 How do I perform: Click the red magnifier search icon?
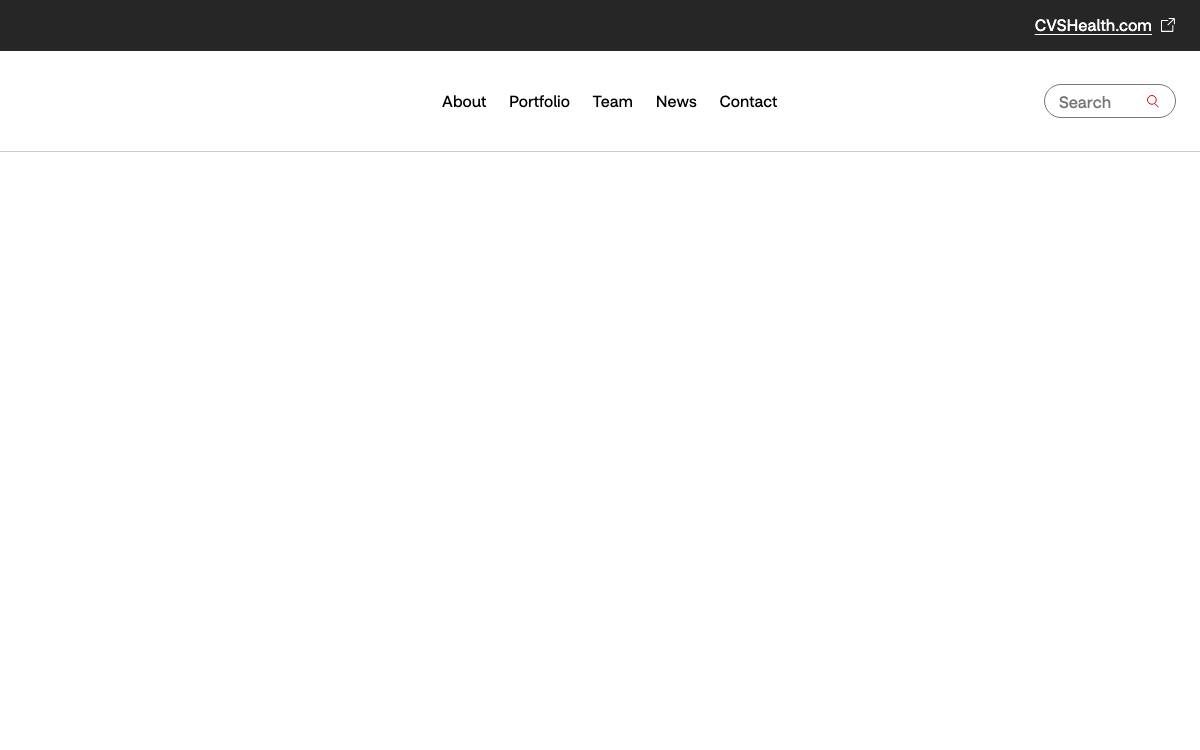tap(1153, 101)
